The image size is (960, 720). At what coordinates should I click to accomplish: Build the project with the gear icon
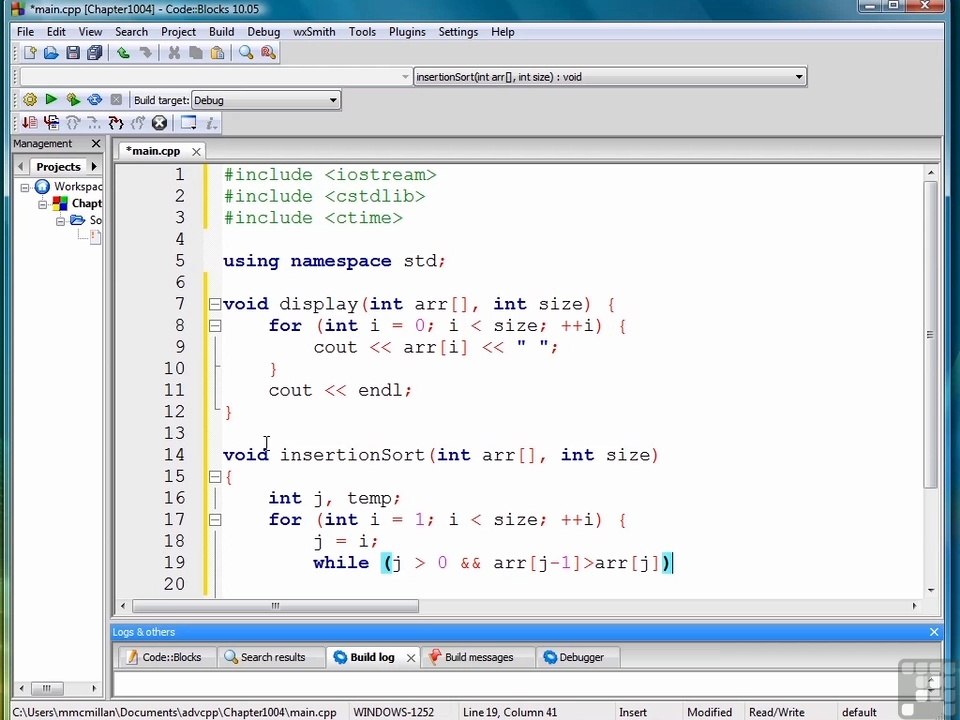pyautogui.click(x=29, y=100)
